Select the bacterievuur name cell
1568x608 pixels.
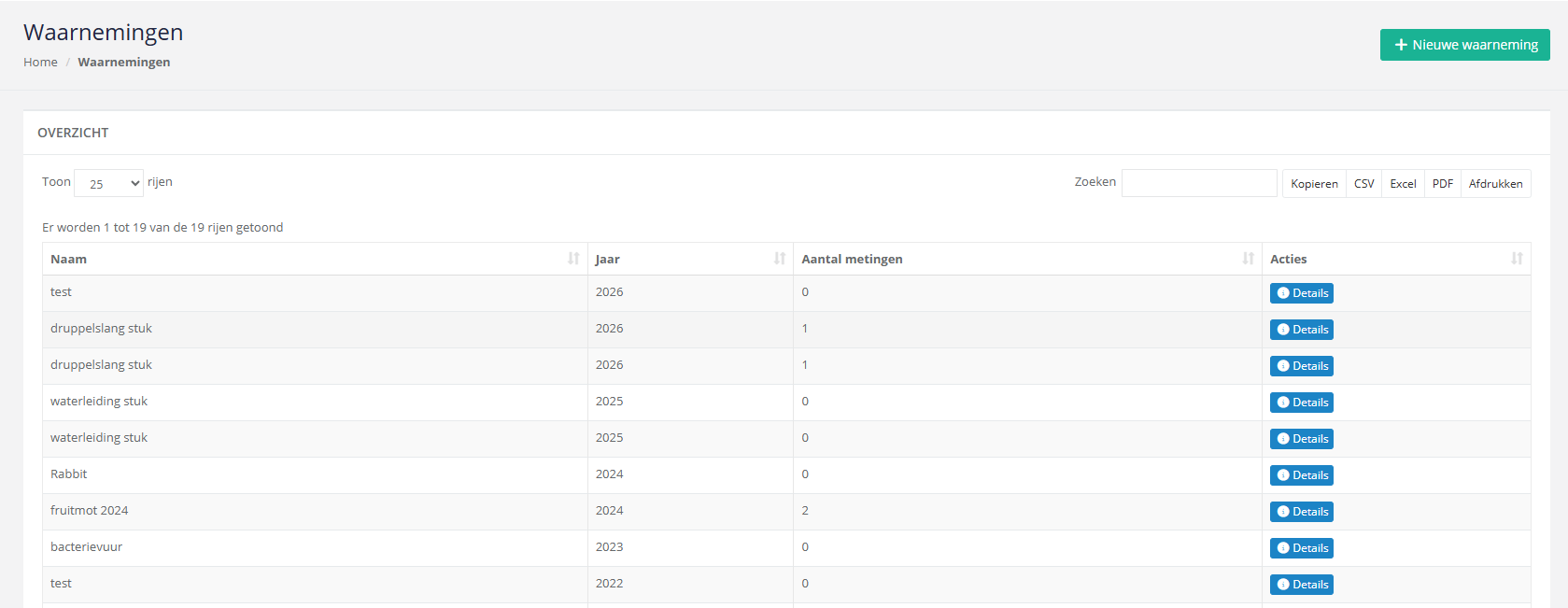315,548
